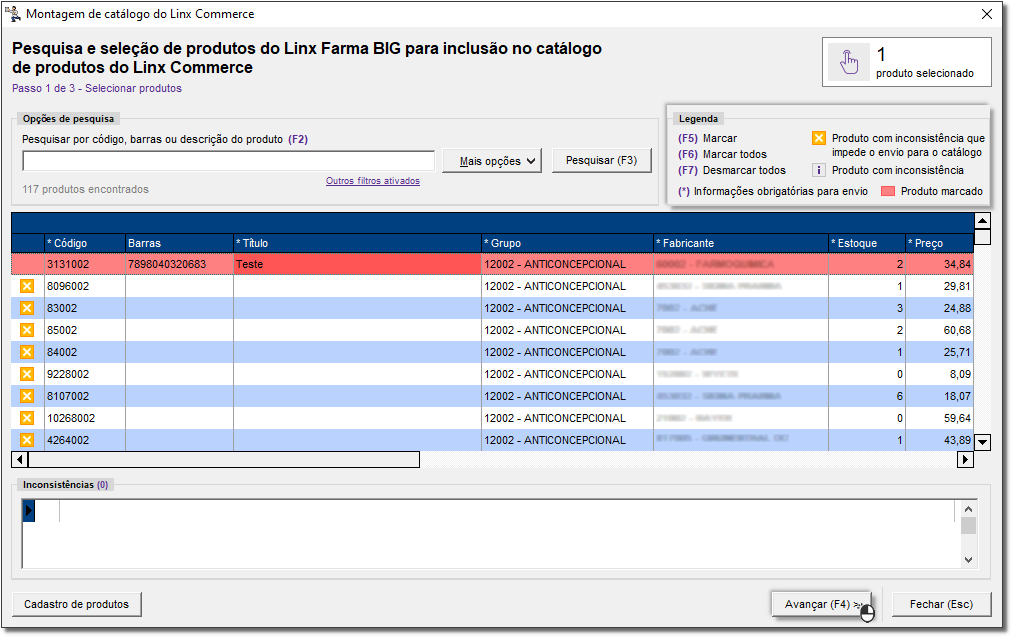Viewport: 1012px width, 637px height.
Task: Click the application icon in the title bar
Action: pyautogui.click(x=13, y=14)
